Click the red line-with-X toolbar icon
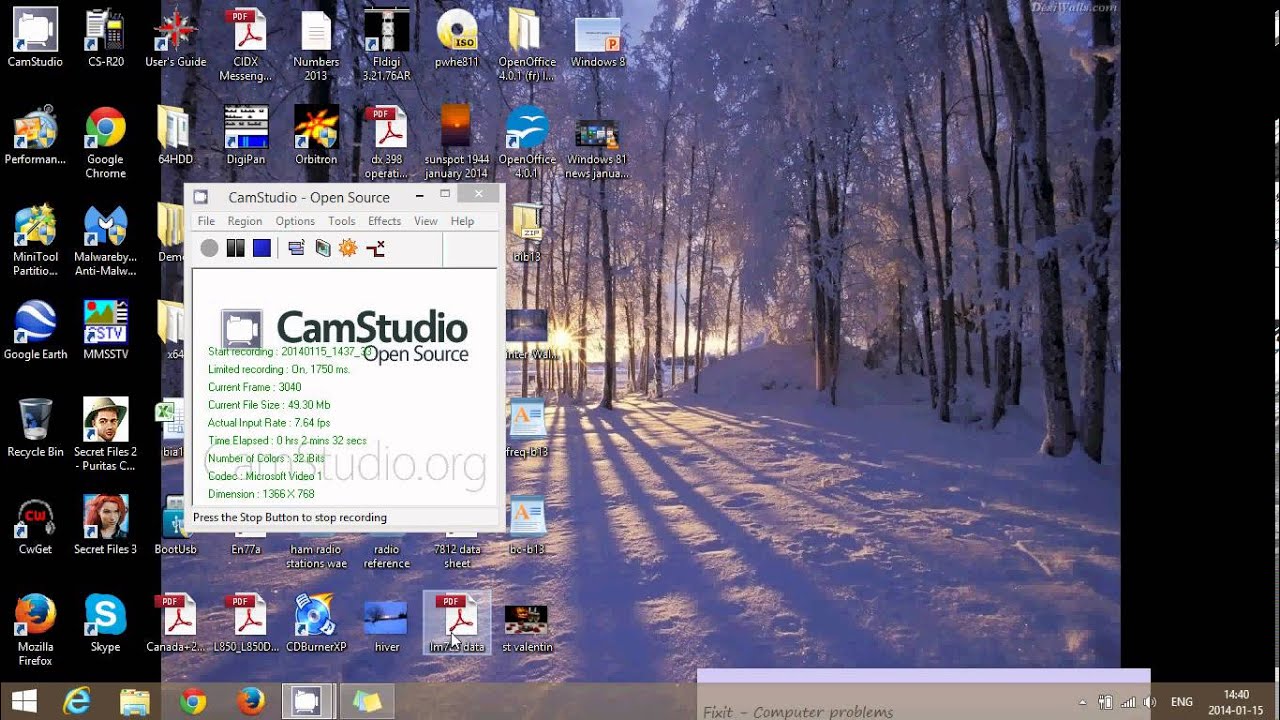Image resolution: width=1280 pixels, height=720 pixels. coord(376,248)
